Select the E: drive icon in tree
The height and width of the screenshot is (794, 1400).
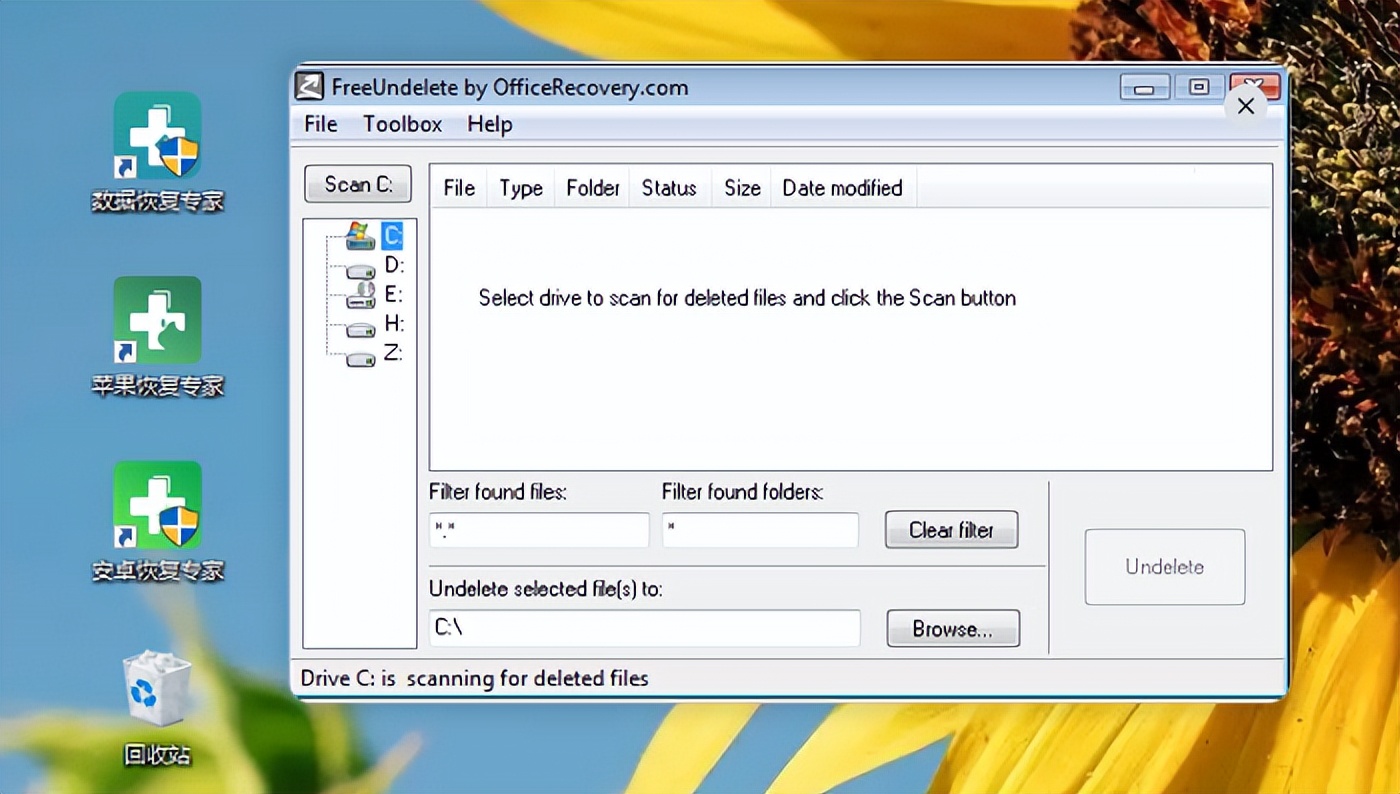pos(360,294)
